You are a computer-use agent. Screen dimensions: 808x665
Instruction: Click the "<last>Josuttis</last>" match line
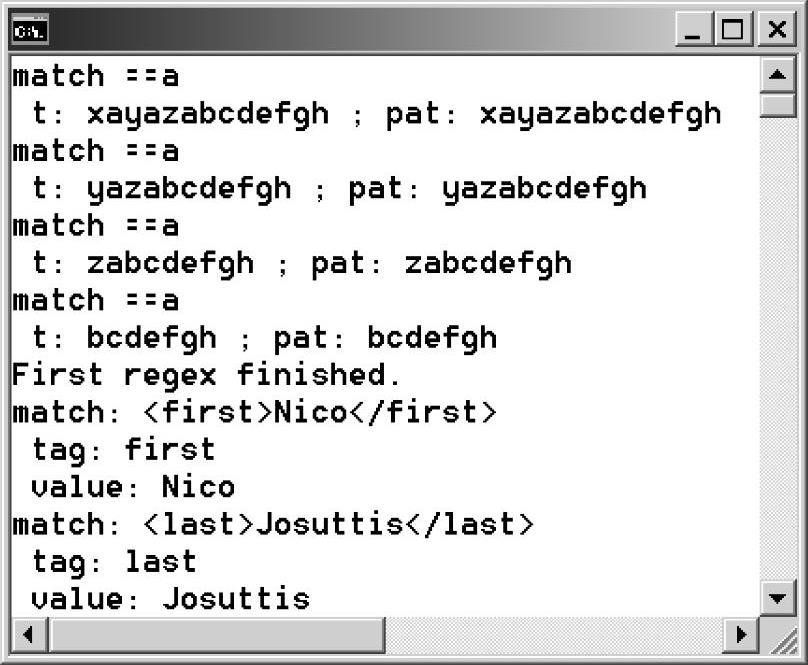[273, 524]
